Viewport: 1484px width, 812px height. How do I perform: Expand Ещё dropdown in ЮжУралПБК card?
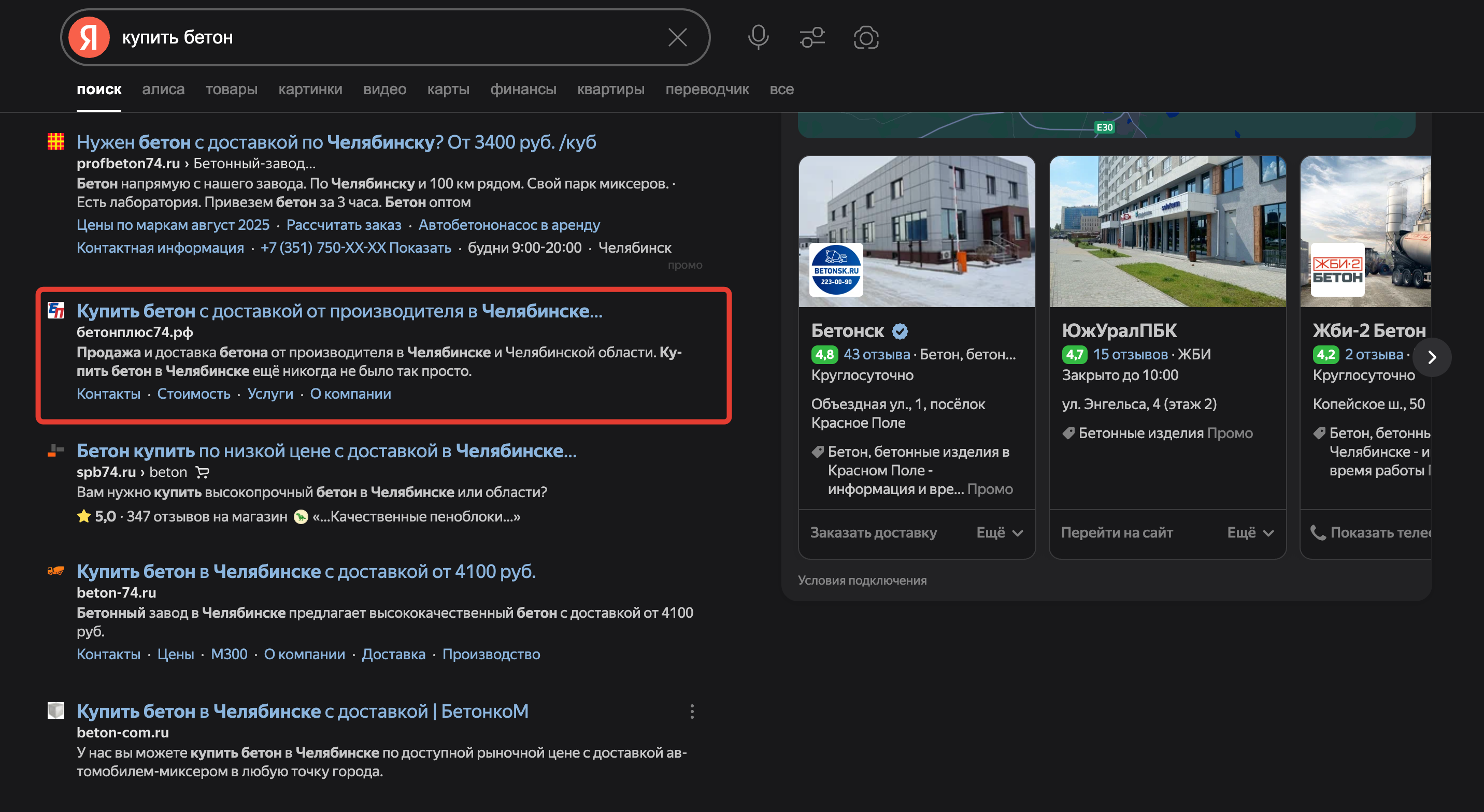point(1249,533)
